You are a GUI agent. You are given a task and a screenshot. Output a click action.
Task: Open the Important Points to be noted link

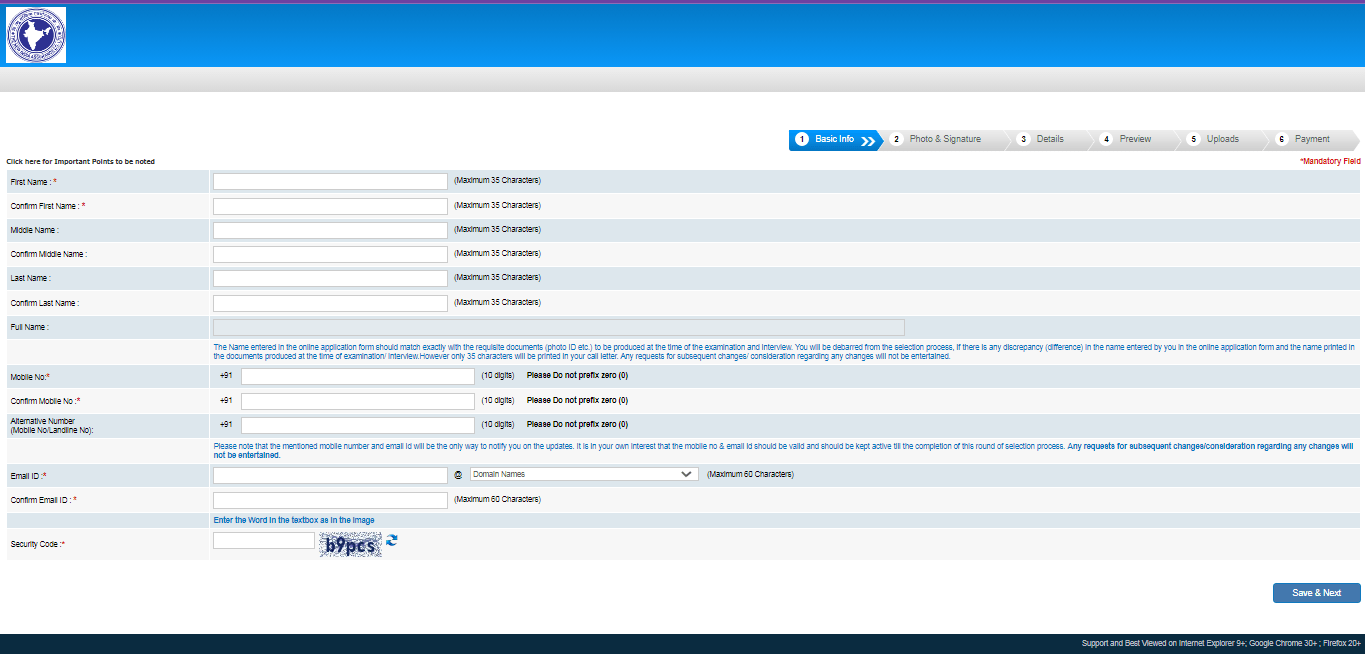pyautogui.click(x=78, y=161)
